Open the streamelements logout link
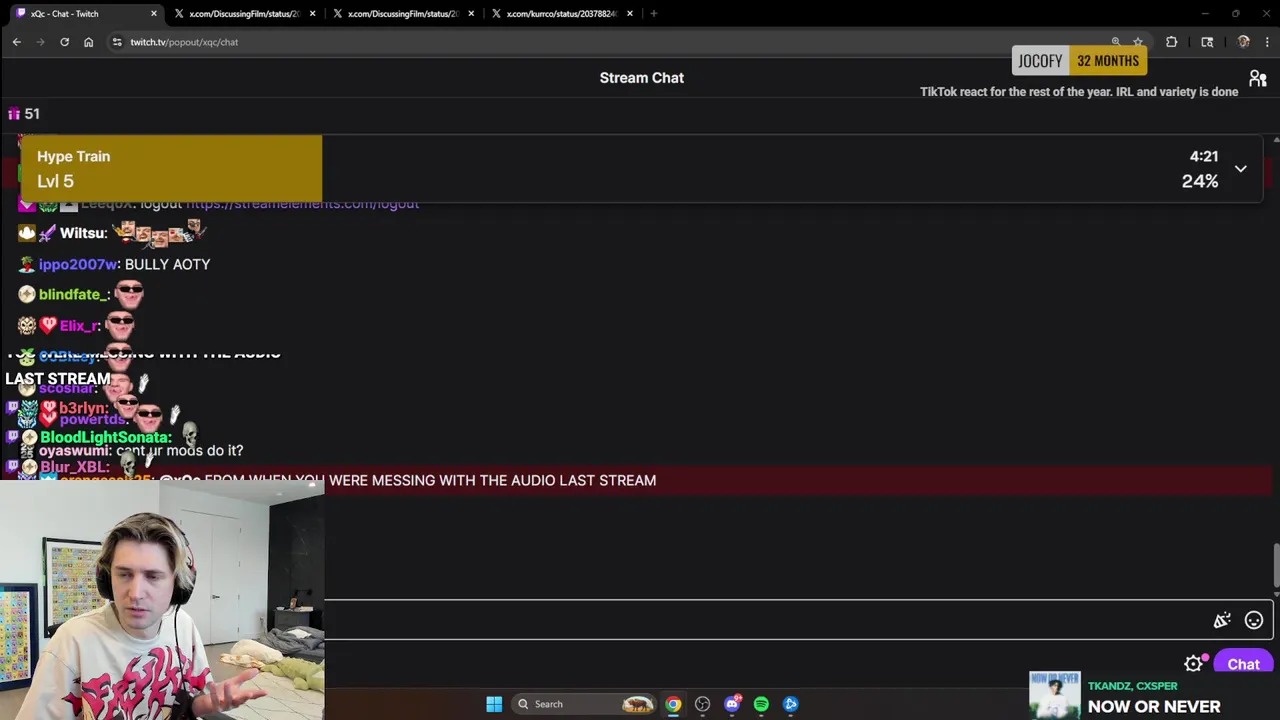 (x=302, y=204)
